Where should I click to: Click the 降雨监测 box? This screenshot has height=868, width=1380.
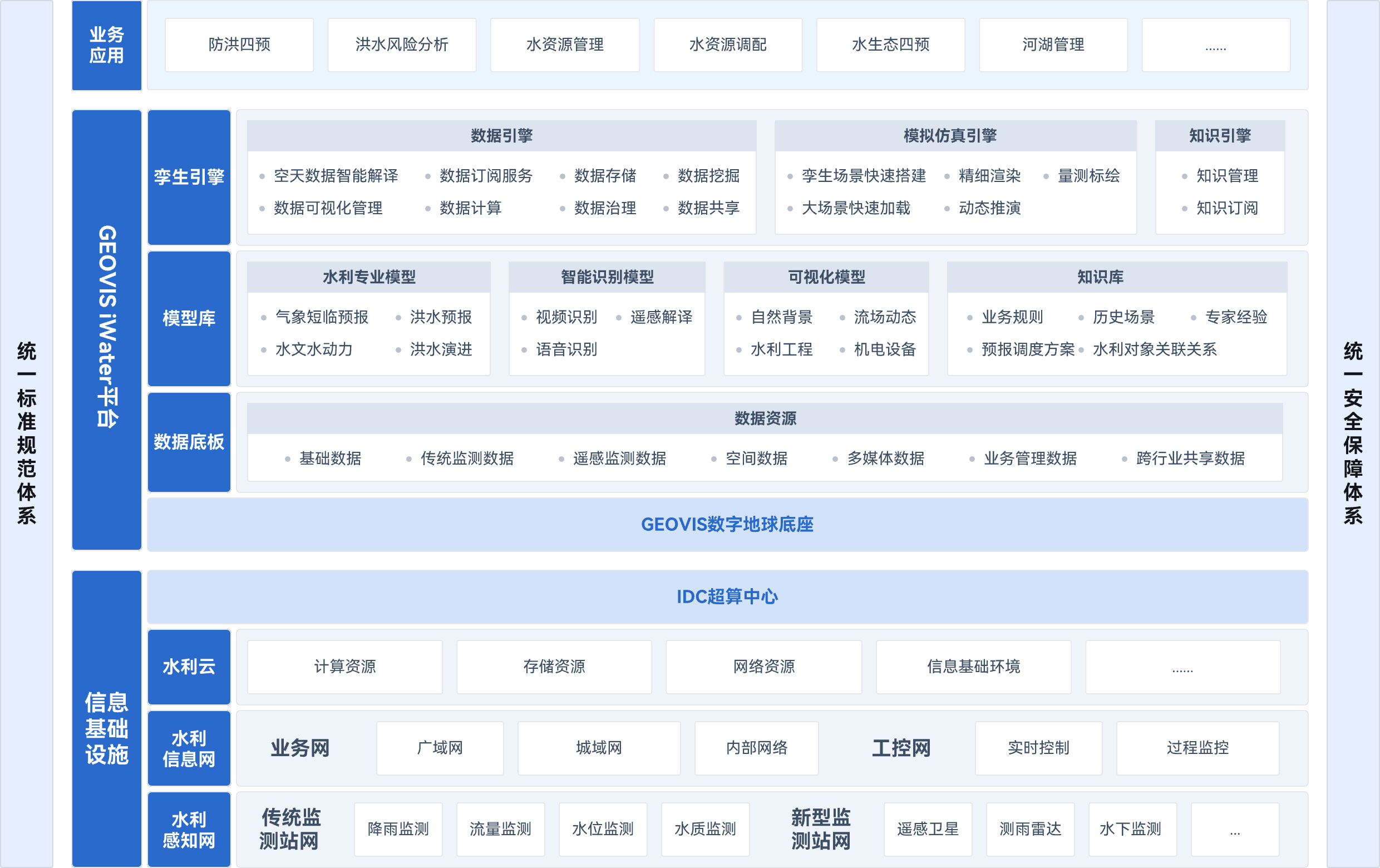[398, 830]
